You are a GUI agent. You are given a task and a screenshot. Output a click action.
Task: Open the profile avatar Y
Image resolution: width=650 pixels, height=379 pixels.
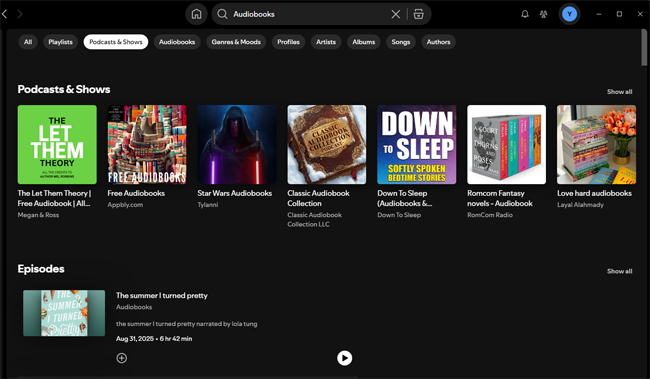pyautogui.click(x=569, y=14)
